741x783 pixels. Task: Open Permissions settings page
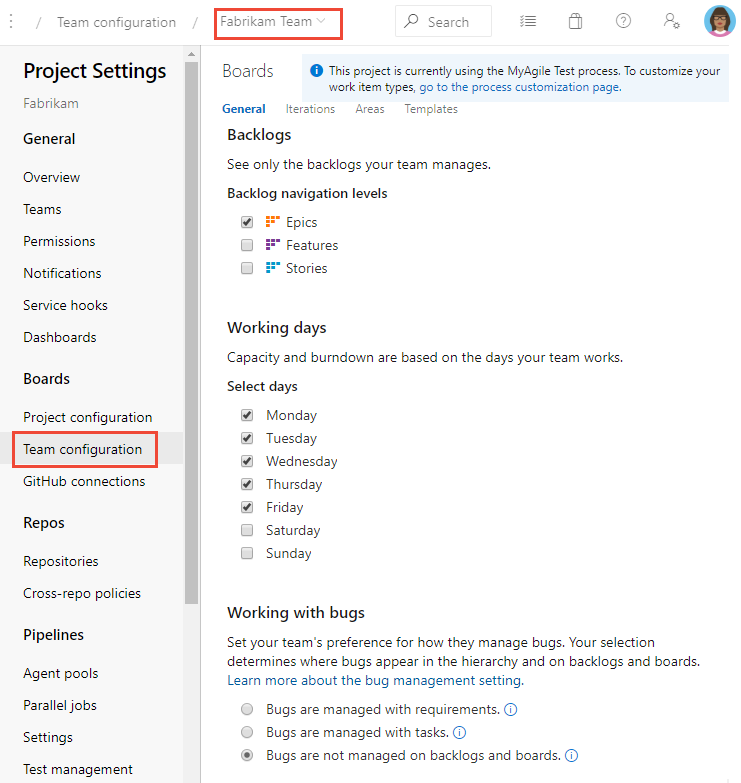point(59,241)
